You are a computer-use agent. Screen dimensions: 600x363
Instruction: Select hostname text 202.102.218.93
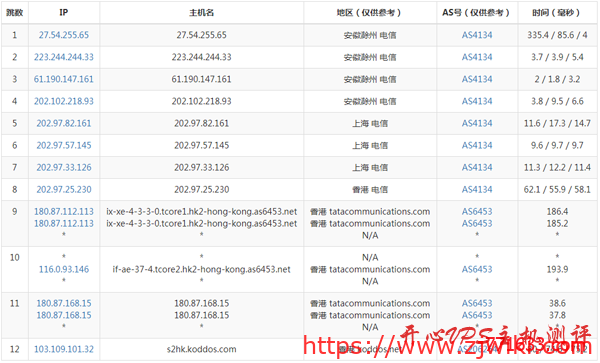click(201, 101)
